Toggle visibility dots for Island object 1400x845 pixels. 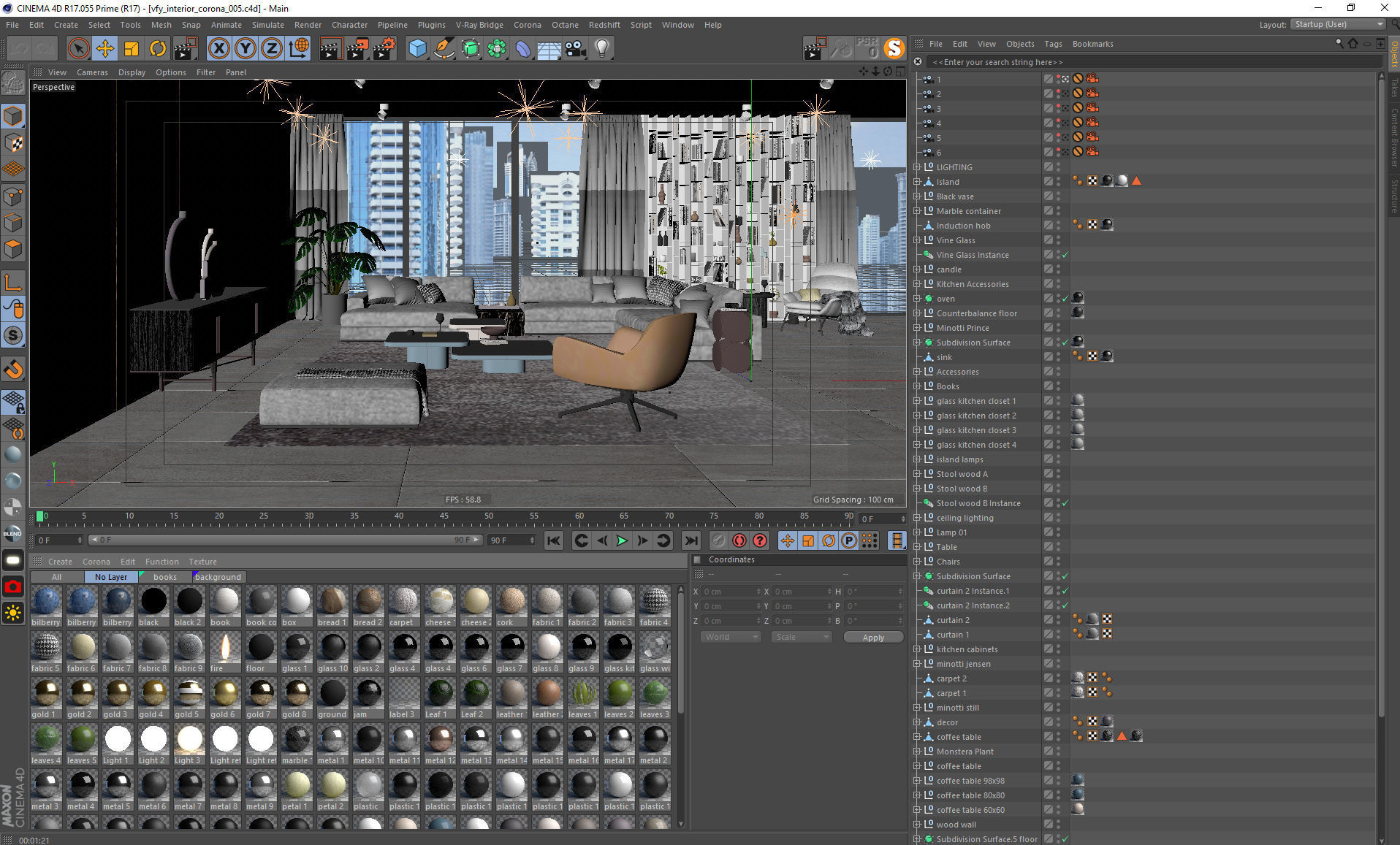tap(1058, 182)
